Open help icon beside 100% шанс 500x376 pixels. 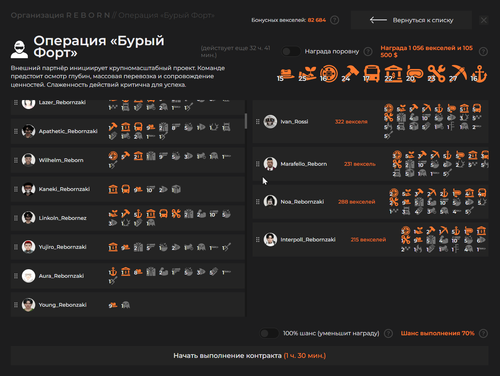(388, 333)
